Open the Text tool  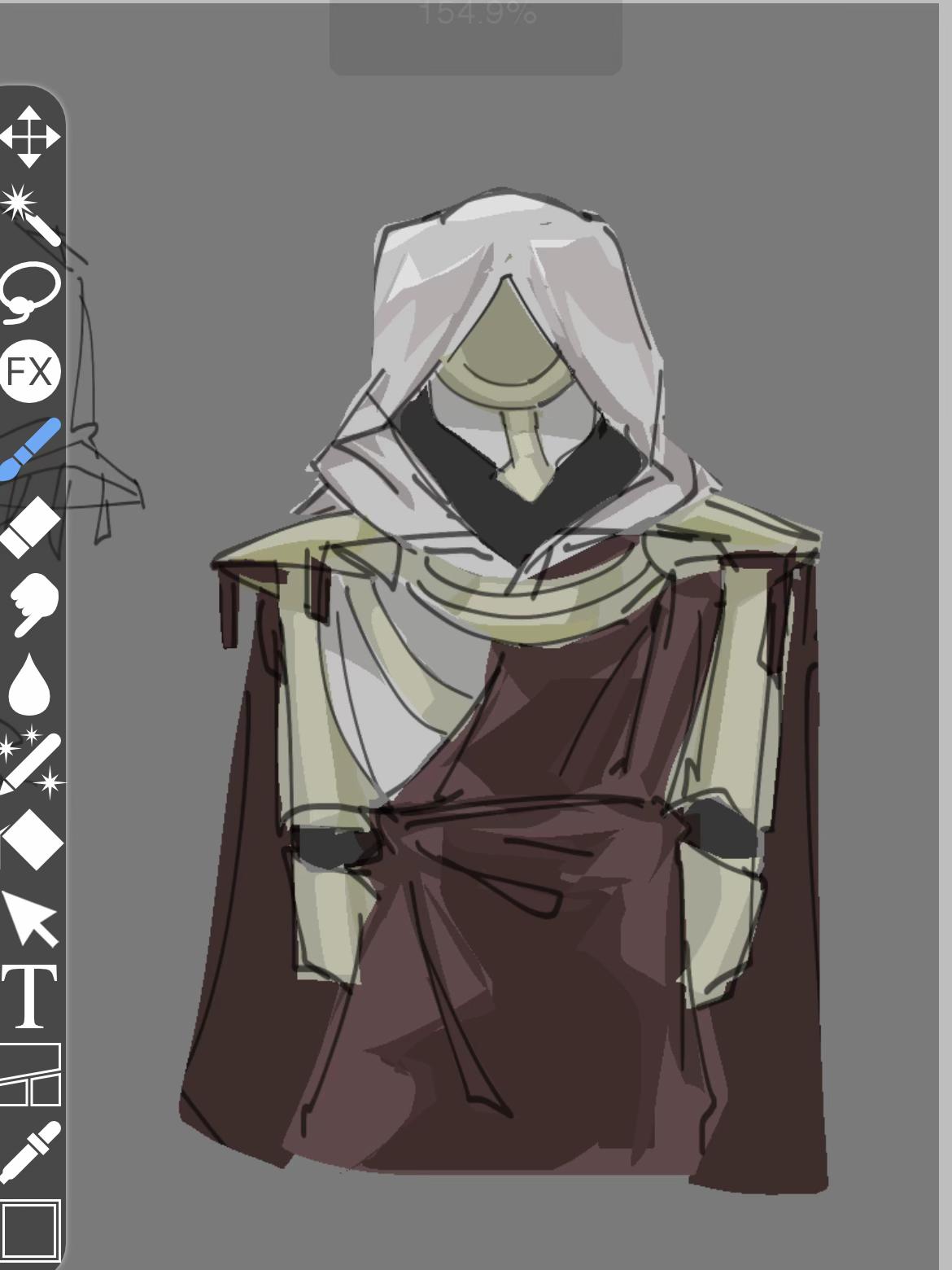(30, 996)
